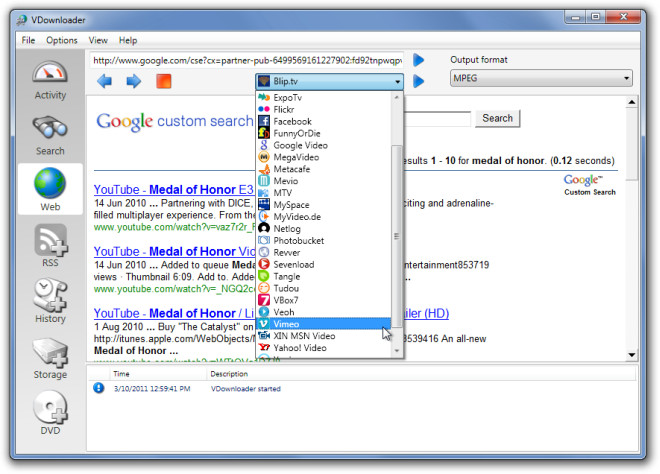Open the DVD burning panel
Image resolution: width=660 pixels, height=474 pixels.
click(50, 413)
